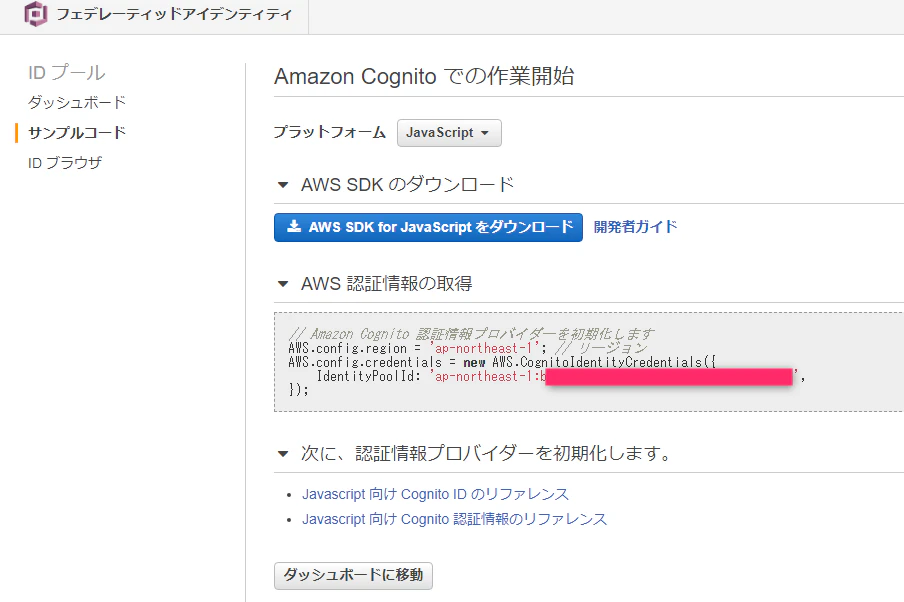Click the ダッシュボードに移動 button

point(353,575)
